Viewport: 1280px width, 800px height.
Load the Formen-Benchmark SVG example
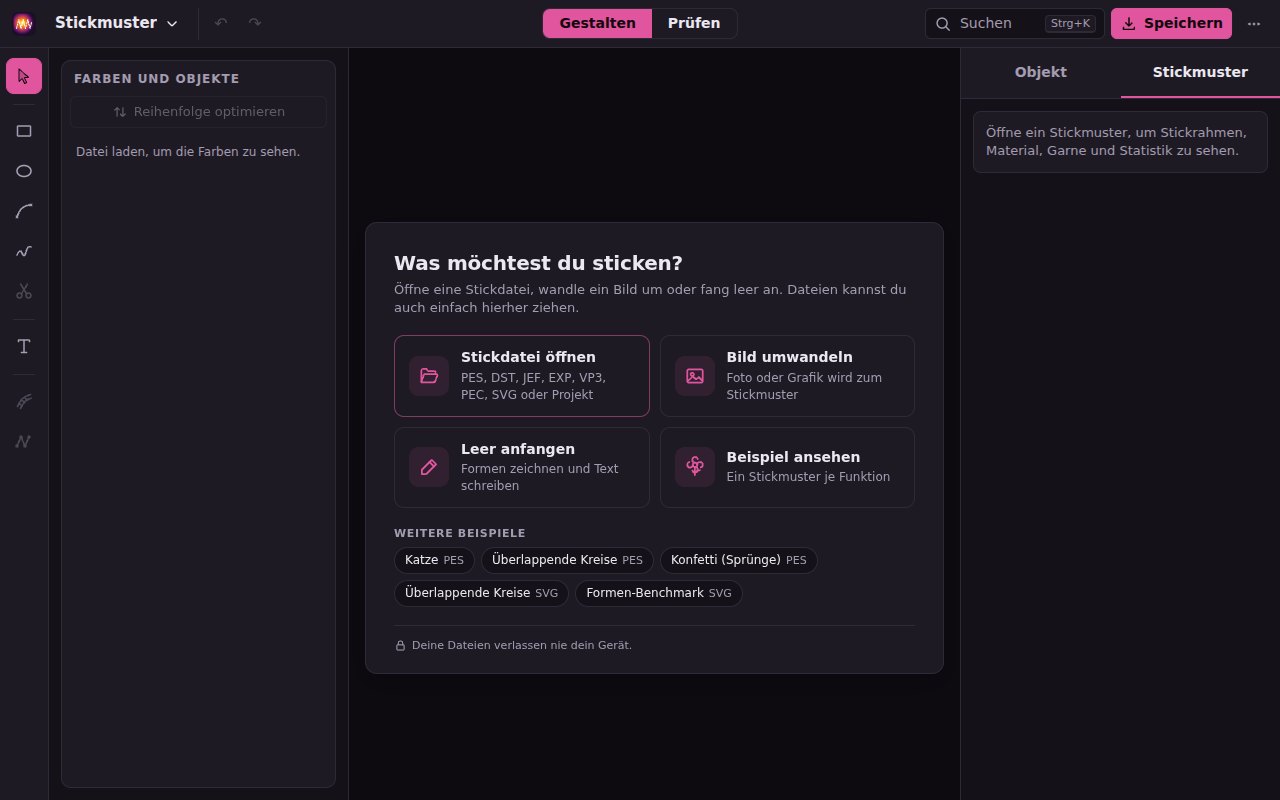pos(659,593)
